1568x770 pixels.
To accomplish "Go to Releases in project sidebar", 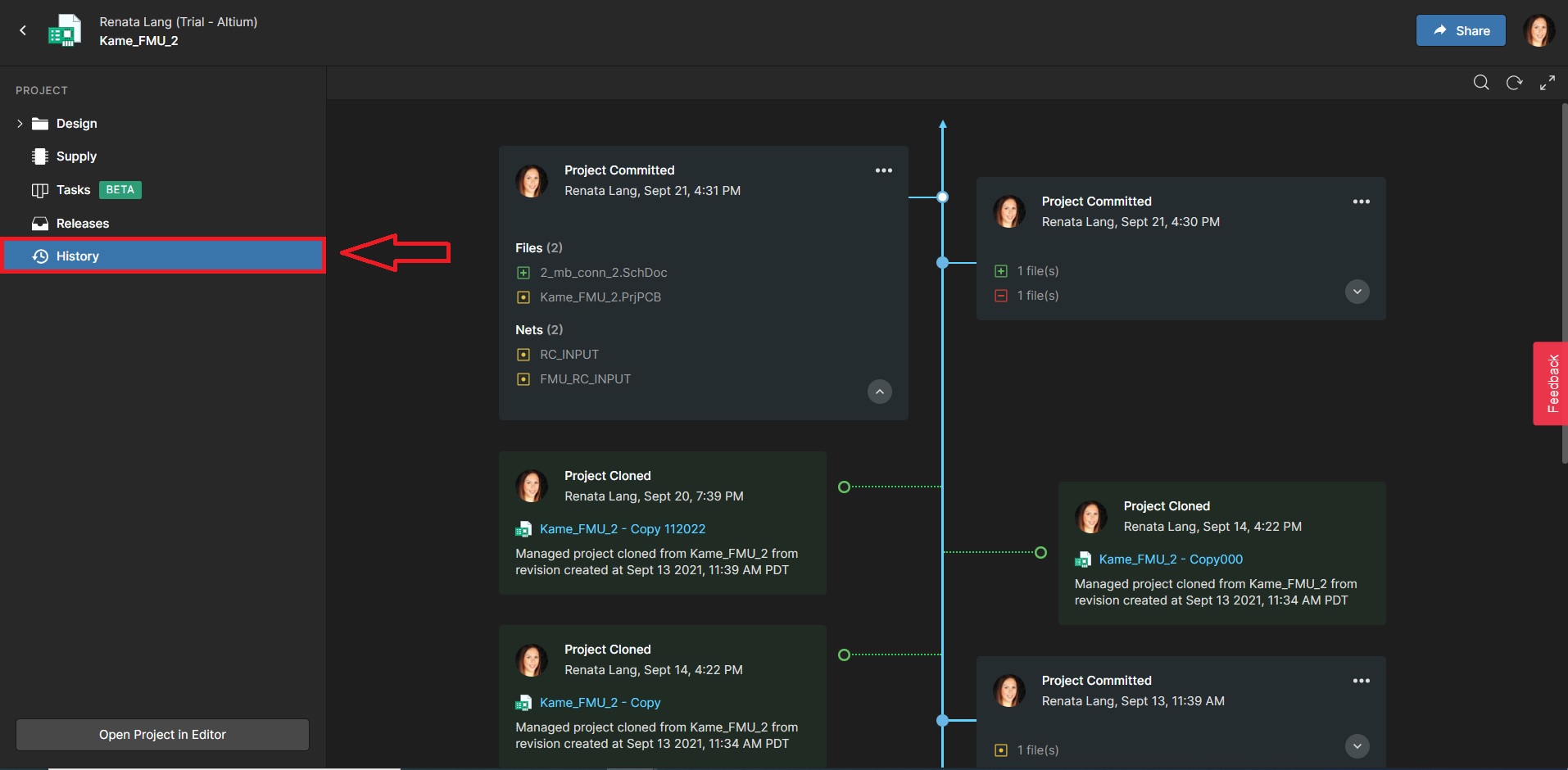I will click(82, 224).
